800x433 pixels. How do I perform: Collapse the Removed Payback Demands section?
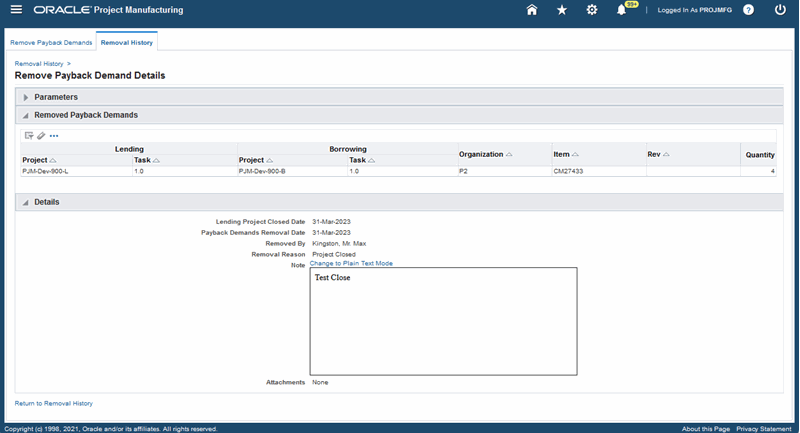[x=26, y=116]
